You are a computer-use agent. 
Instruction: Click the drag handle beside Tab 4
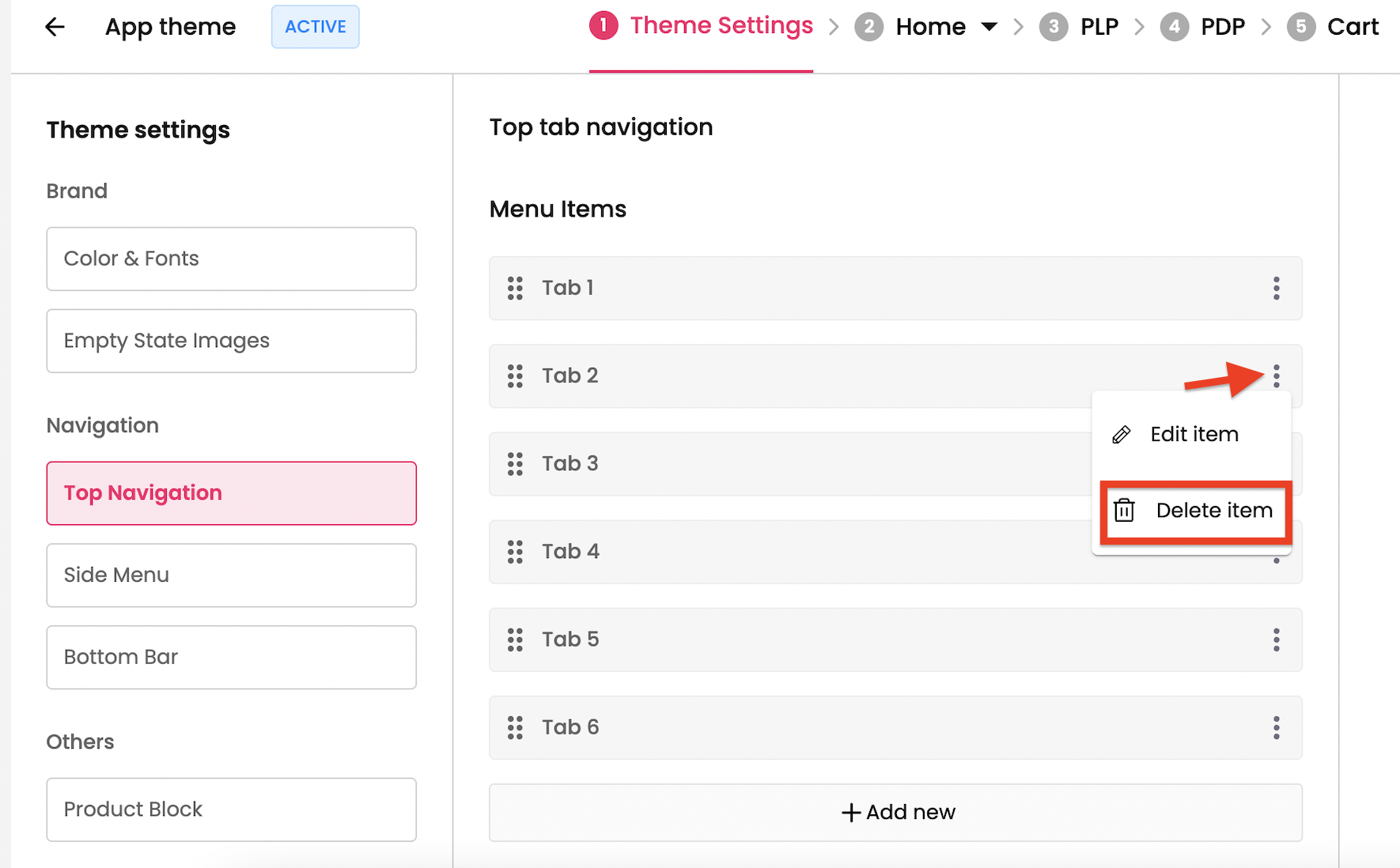515,552
